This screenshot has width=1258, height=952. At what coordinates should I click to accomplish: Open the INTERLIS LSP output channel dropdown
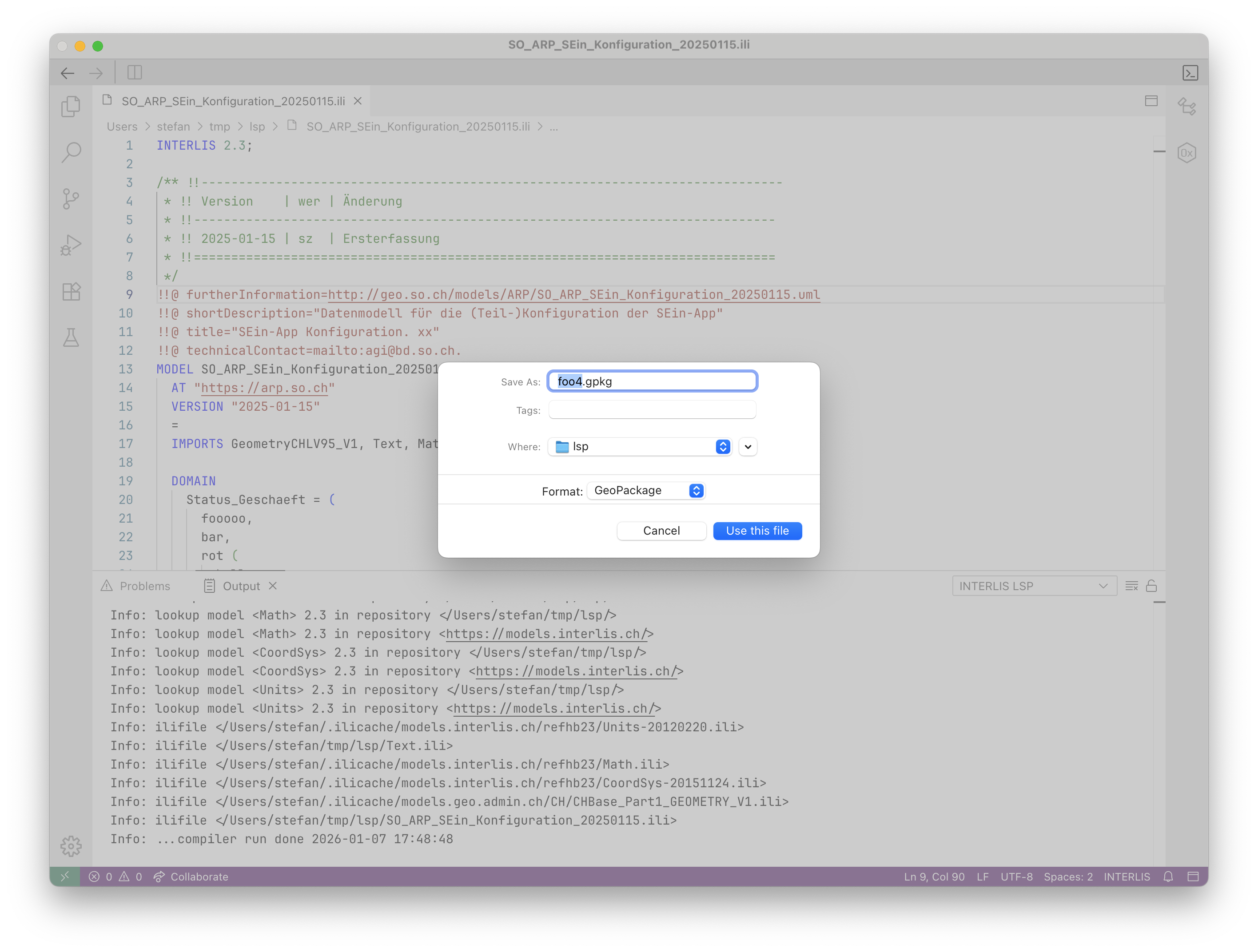coord(1033,586)
